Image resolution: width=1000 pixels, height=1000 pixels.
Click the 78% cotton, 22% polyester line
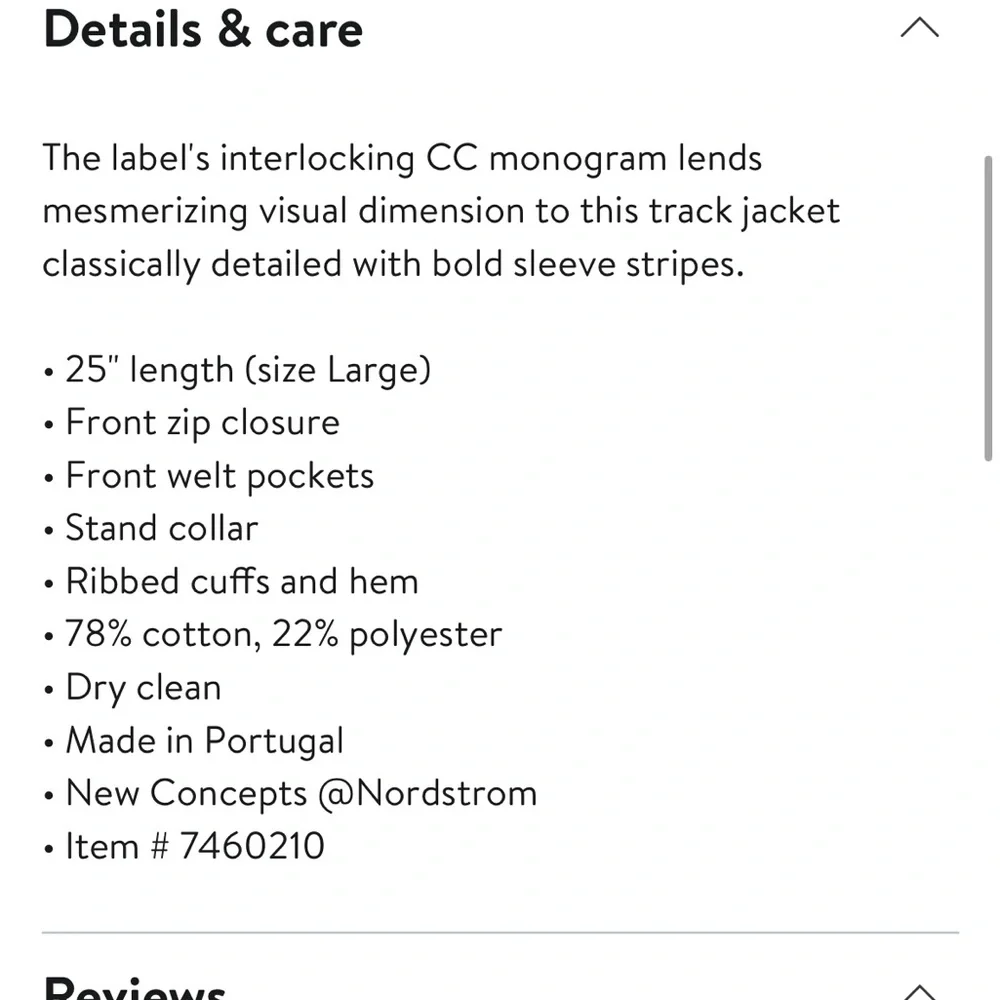pyautogui.click(x=284, y=635)
